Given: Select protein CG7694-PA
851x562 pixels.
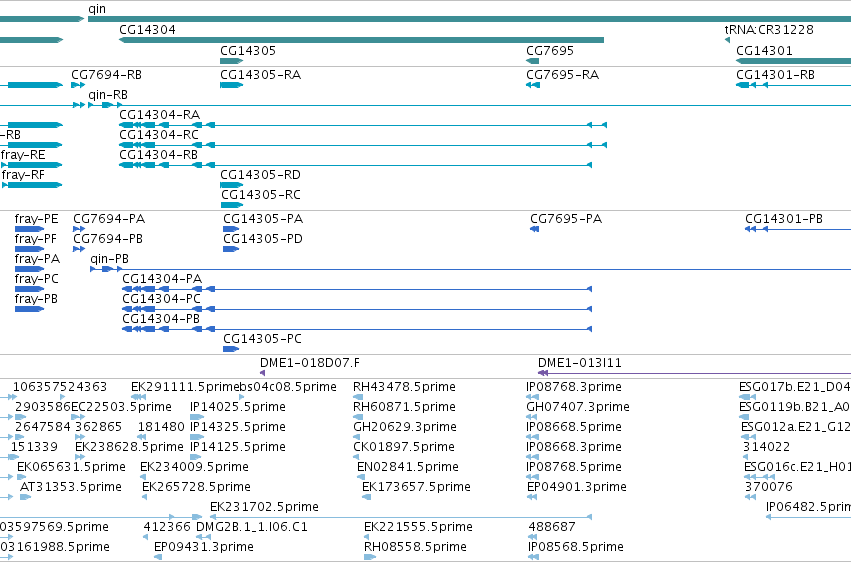Looking at the screenshot, I should click(x=79, y=229).
